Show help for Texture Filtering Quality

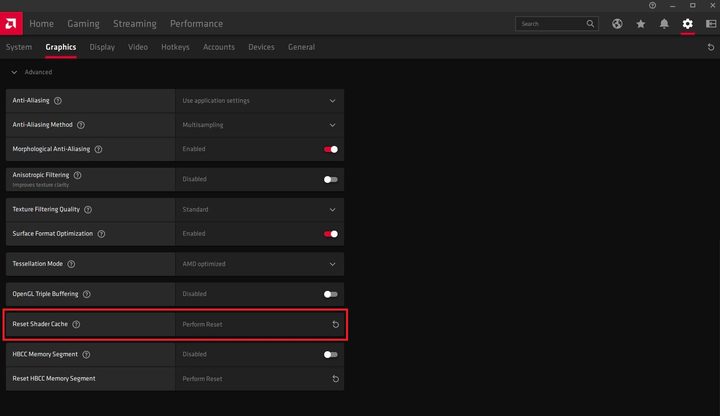pos(88,209)
